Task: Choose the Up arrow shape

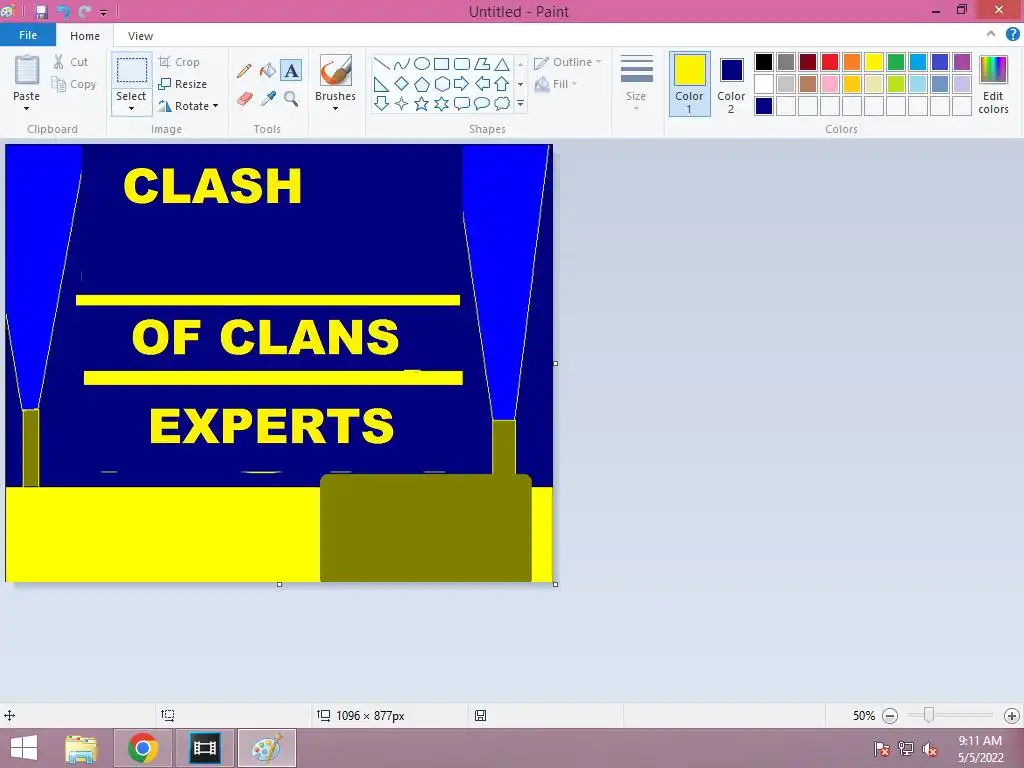Action: click(502, 84)
